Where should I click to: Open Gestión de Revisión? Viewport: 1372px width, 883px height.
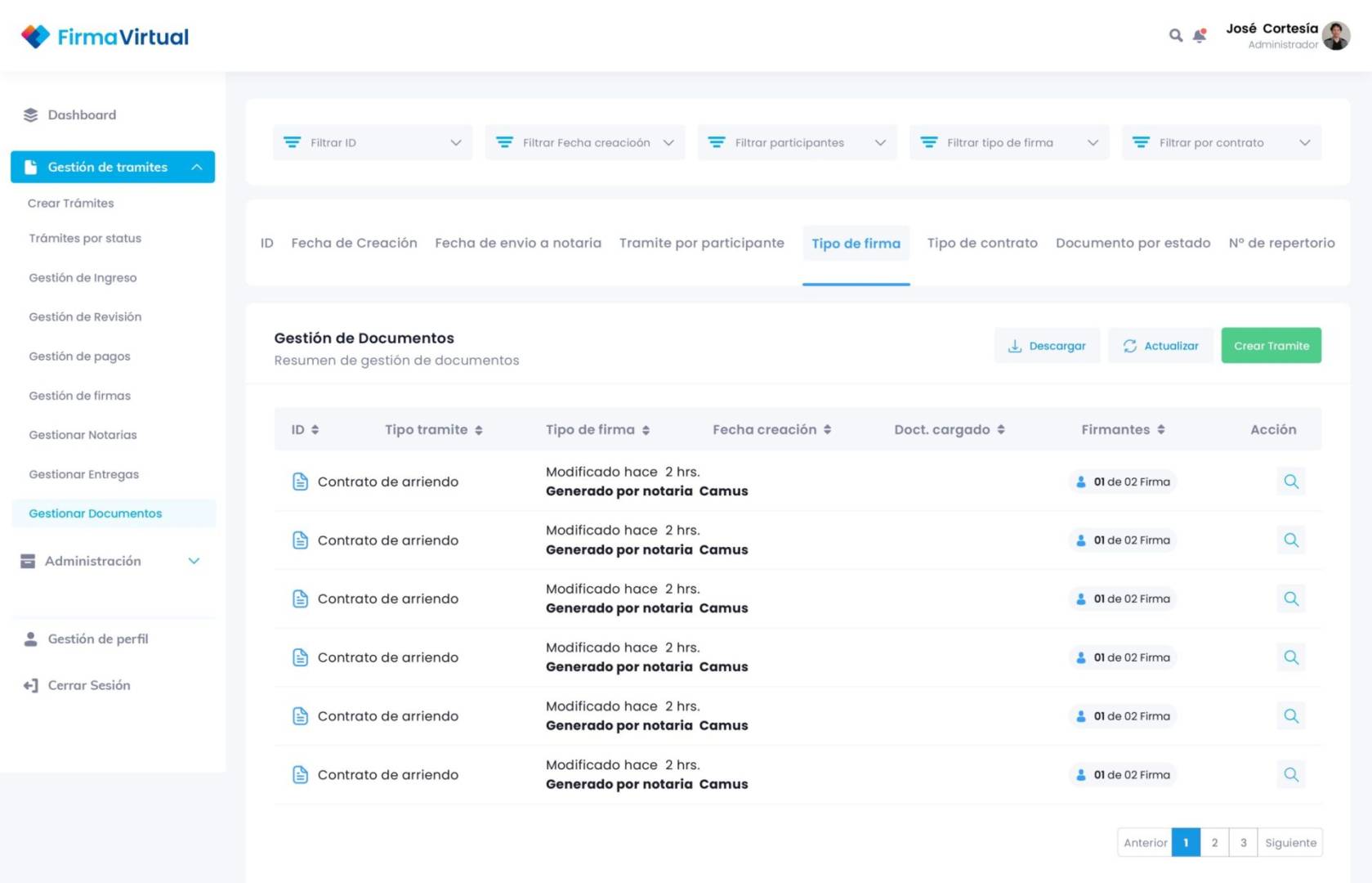85,316
